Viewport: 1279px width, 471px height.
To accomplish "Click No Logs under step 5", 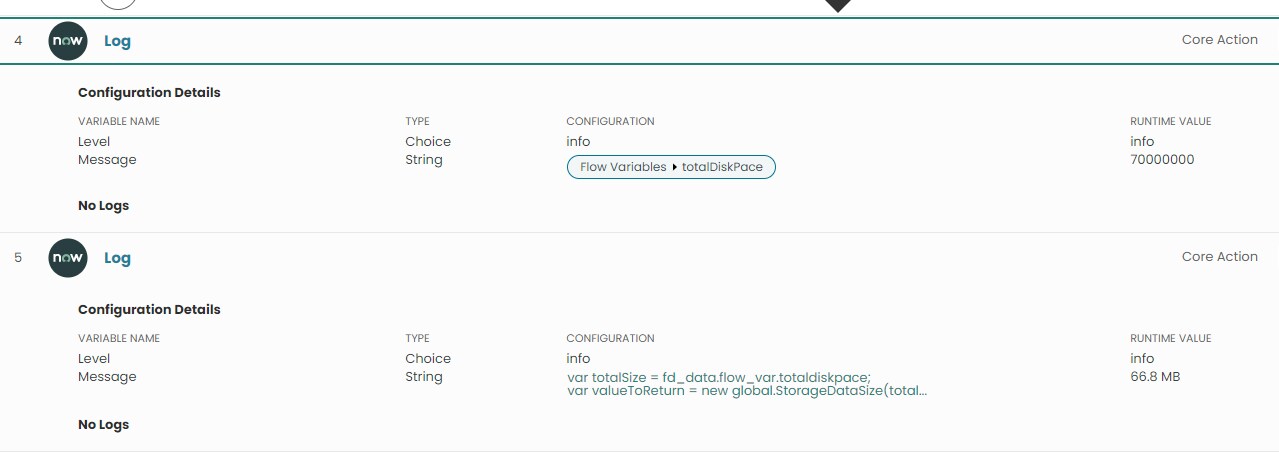I will click(x=103, y=425).
